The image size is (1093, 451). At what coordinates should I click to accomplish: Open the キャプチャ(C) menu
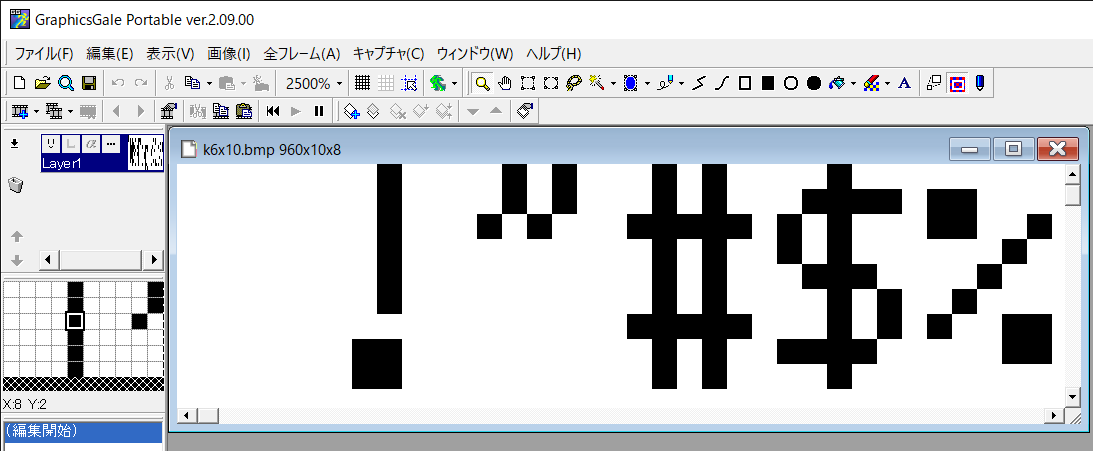(x=388, y=54)
